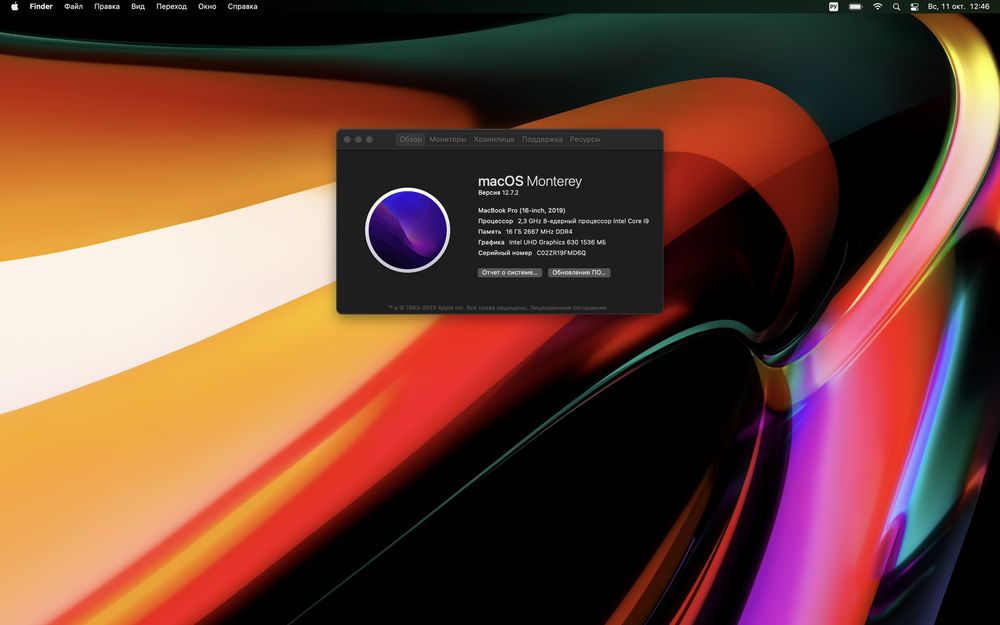Click the macOS Monterey logo image
Viewport: 1000px width, 625px height.
pos(408,230)
